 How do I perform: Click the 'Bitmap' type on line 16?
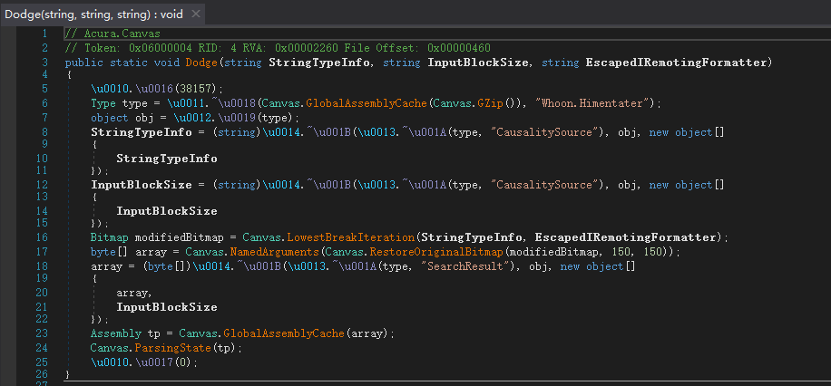[110, 237]
